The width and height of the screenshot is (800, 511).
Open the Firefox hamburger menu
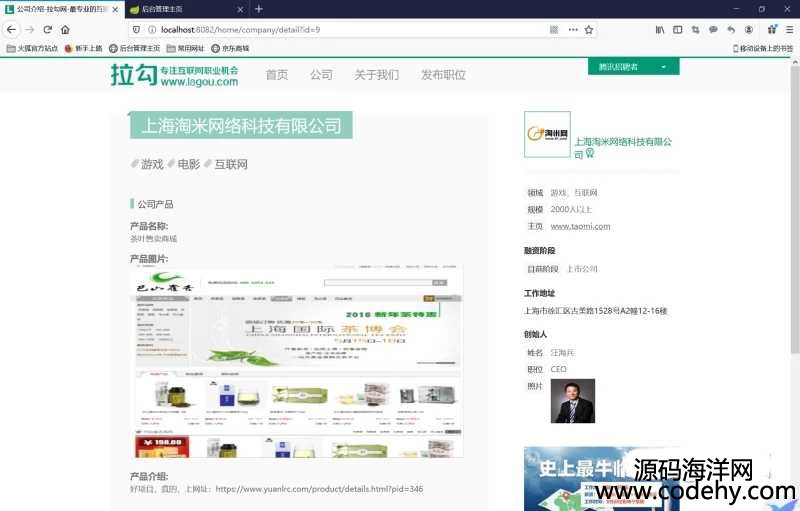pos(789,30)
